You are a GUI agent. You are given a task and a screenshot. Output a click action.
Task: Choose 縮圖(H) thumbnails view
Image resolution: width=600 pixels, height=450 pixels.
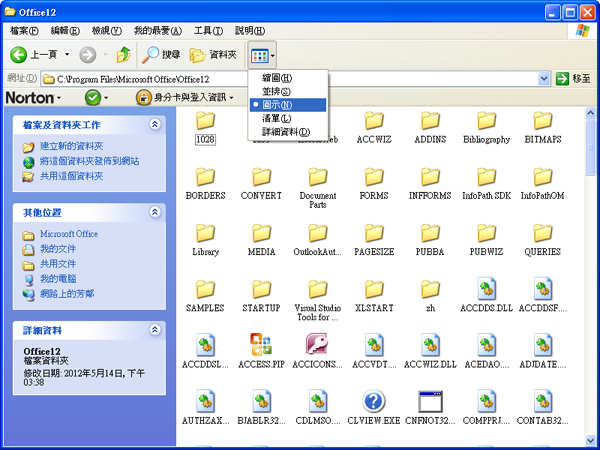point(288,78)
